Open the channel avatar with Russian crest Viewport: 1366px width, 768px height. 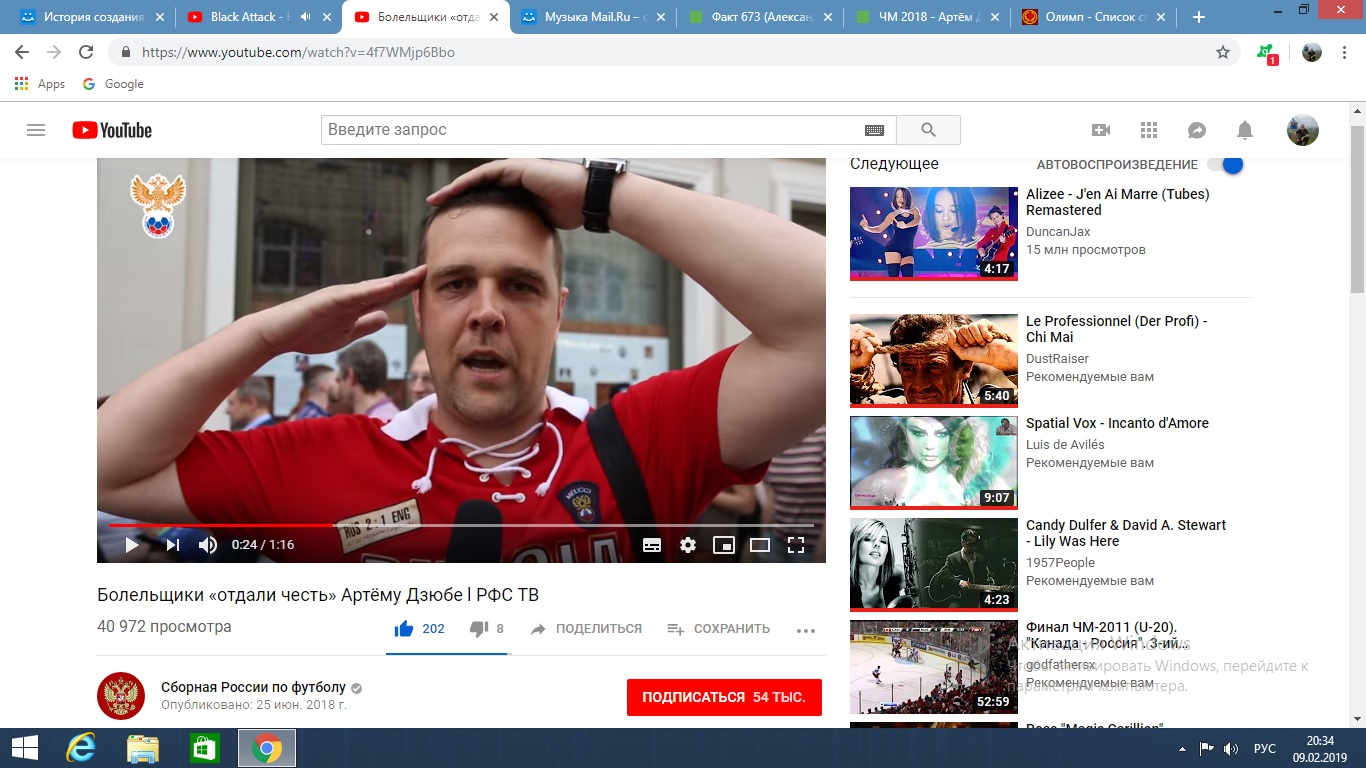click(x=121, y=696)
